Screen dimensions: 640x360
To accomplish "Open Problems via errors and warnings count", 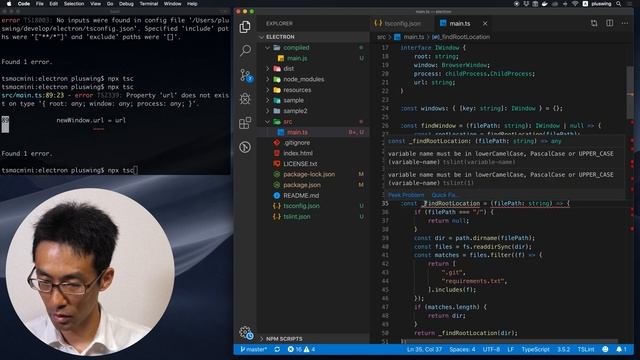I will coord(301,349).
